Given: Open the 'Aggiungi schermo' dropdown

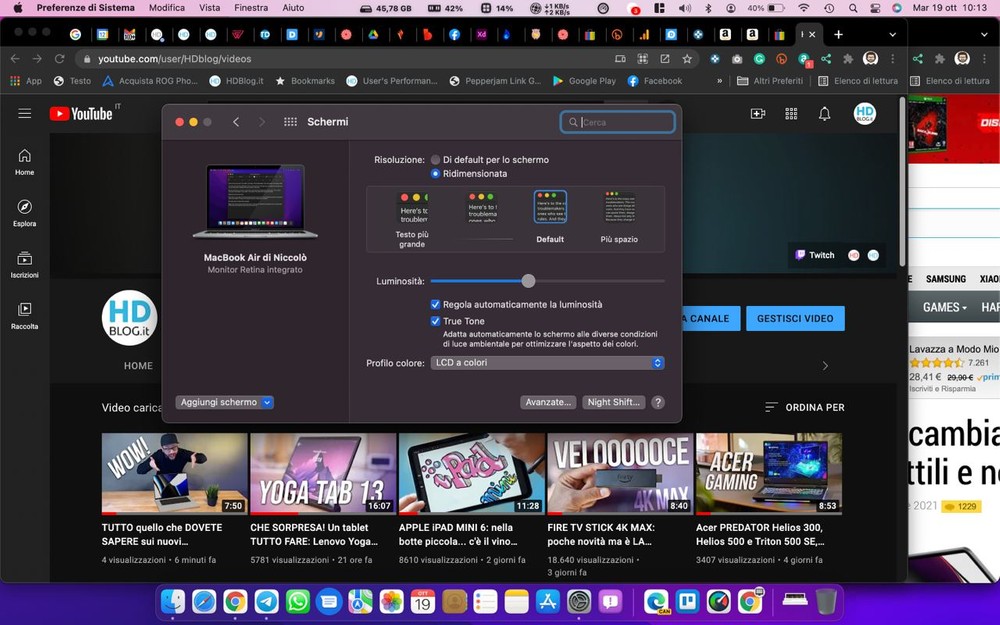Looking at the screenshot, I should tap(224, 402).
